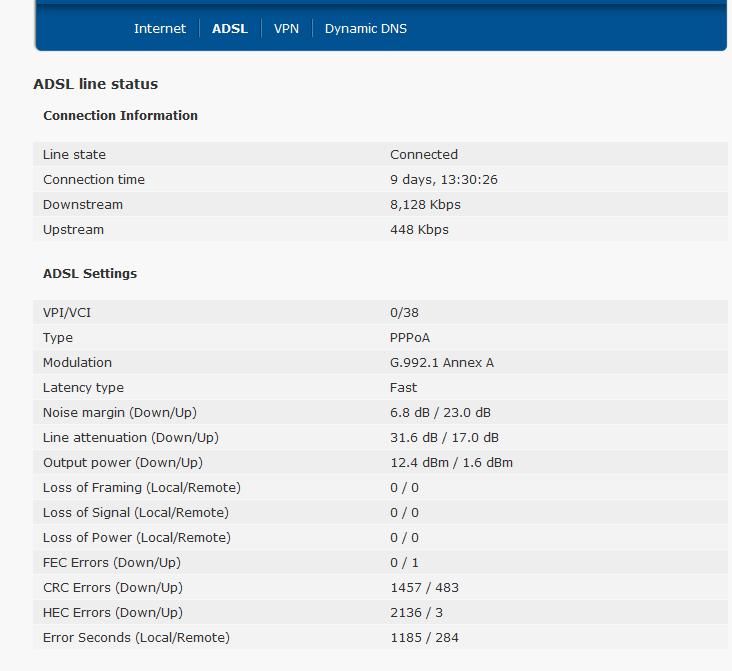Screen dimensions: 732x671
Task: Go to the Dynamic DNS tab
Action: (x=365, y=29)
